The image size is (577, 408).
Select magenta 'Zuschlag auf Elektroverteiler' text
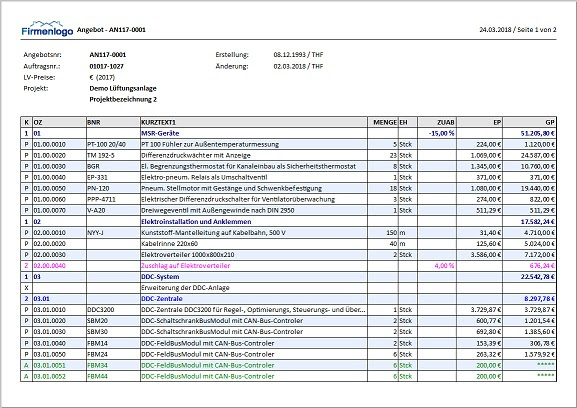click(185, 266)
